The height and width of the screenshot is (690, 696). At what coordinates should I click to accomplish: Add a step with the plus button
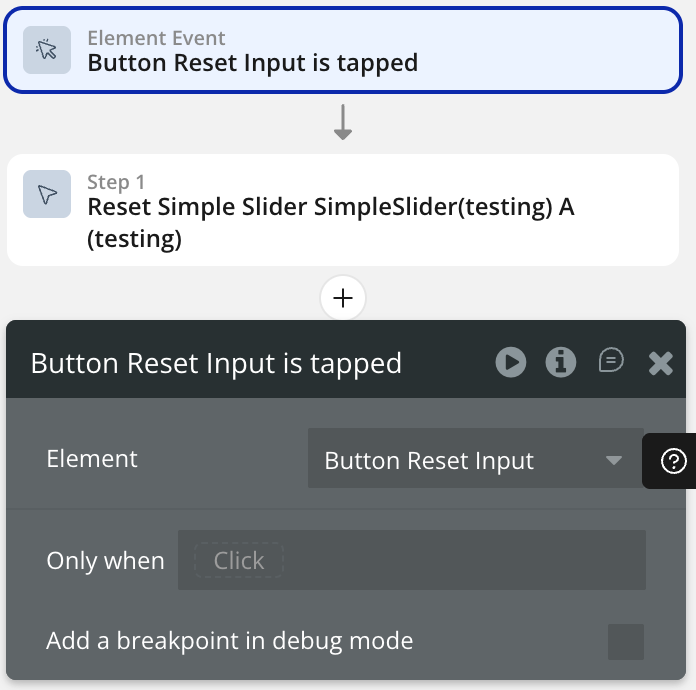pos(343,298)
